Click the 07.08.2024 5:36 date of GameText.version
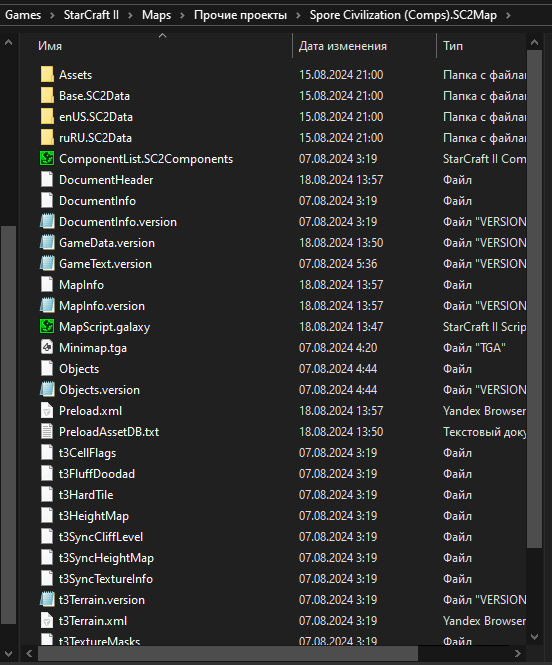 pyautogui.click(x=338, y=264)
